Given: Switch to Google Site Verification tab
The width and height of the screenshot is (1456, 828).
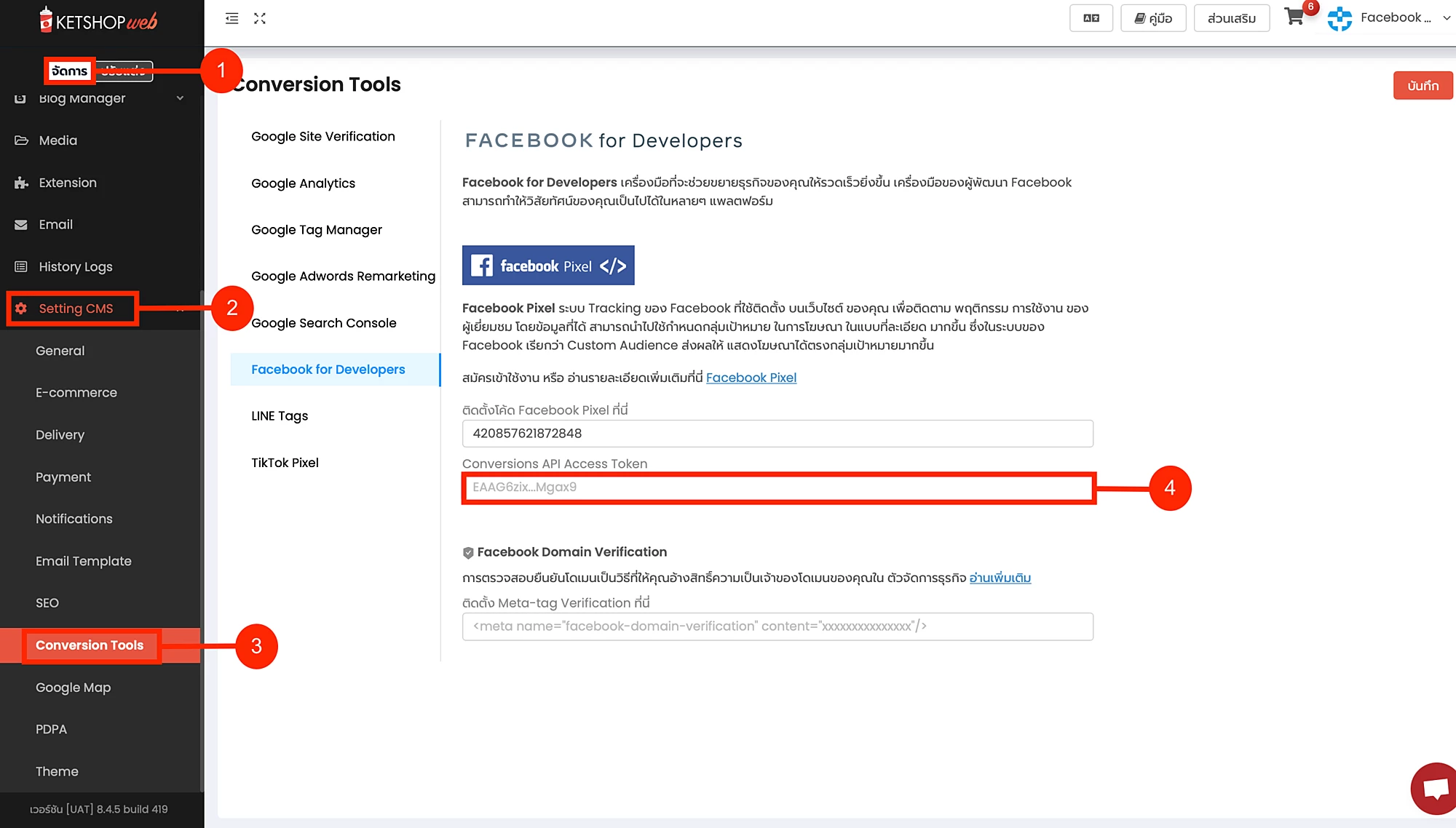Looking at the screenshot, I should 323,137.
